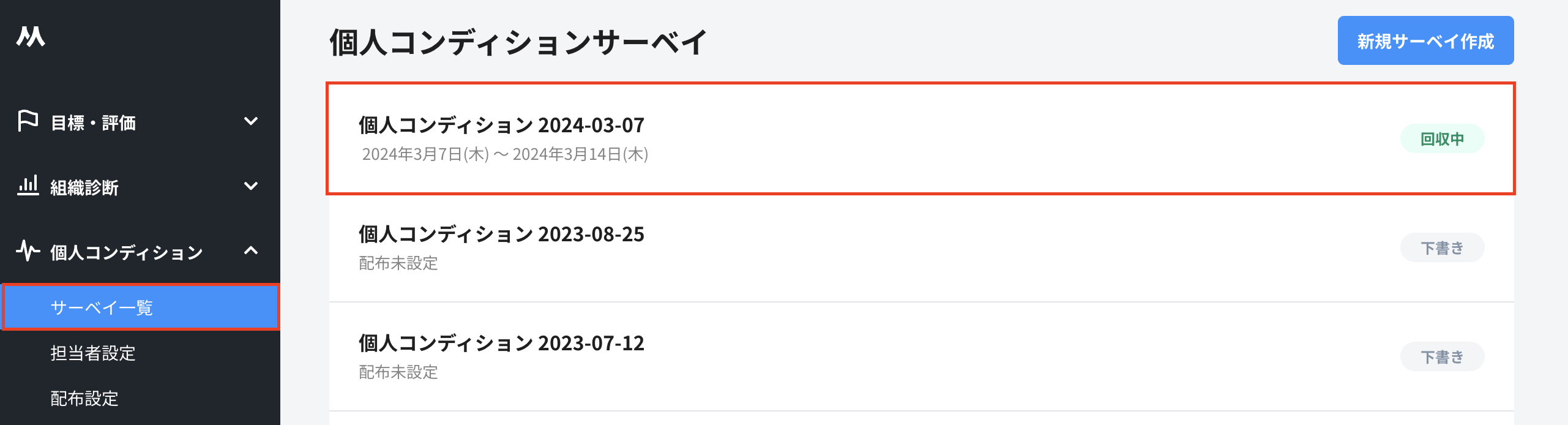Click the pulse icon beside 個人コンディション
The width and height of the screenshot is (1568, 425).
point(28,250)
